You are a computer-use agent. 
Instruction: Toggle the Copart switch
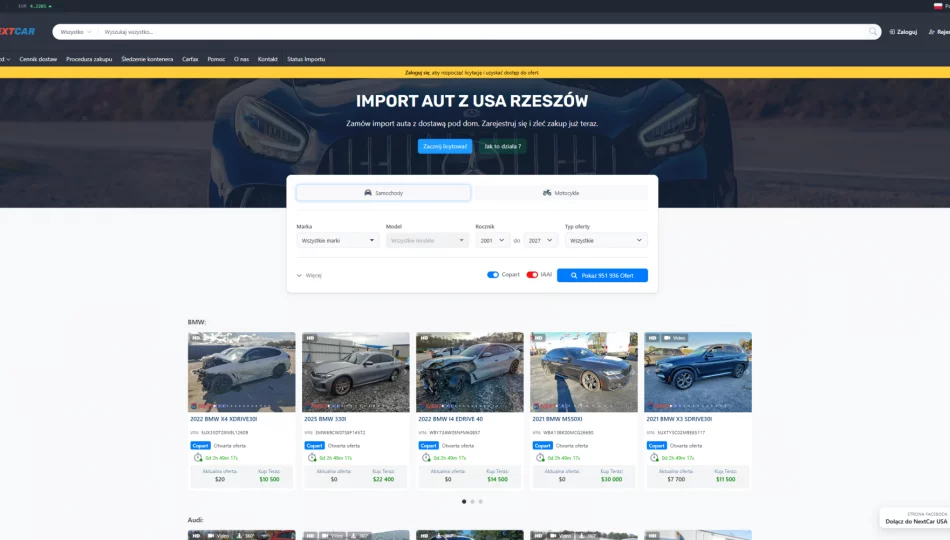pos(493,275)
